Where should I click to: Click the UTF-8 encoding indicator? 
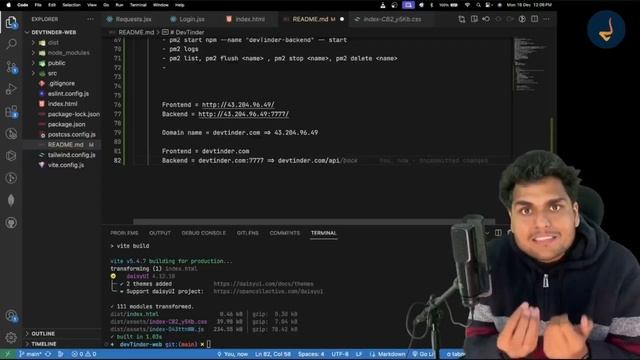click(340, 354)
